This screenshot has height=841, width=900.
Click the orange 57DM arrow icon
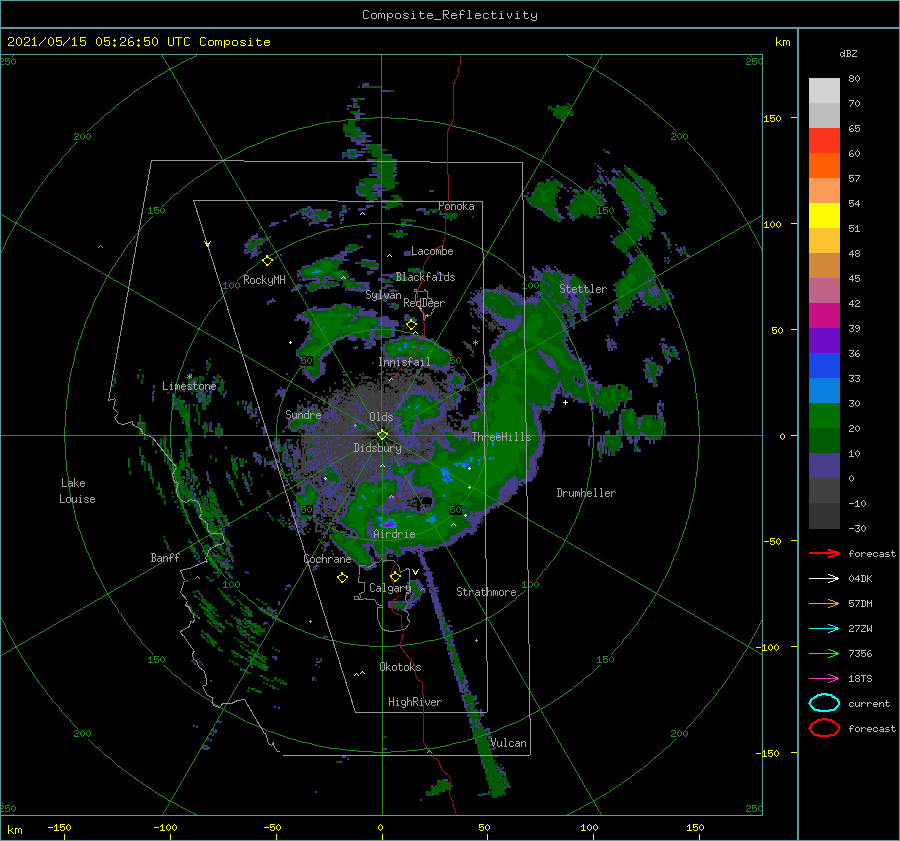(824, 603)
